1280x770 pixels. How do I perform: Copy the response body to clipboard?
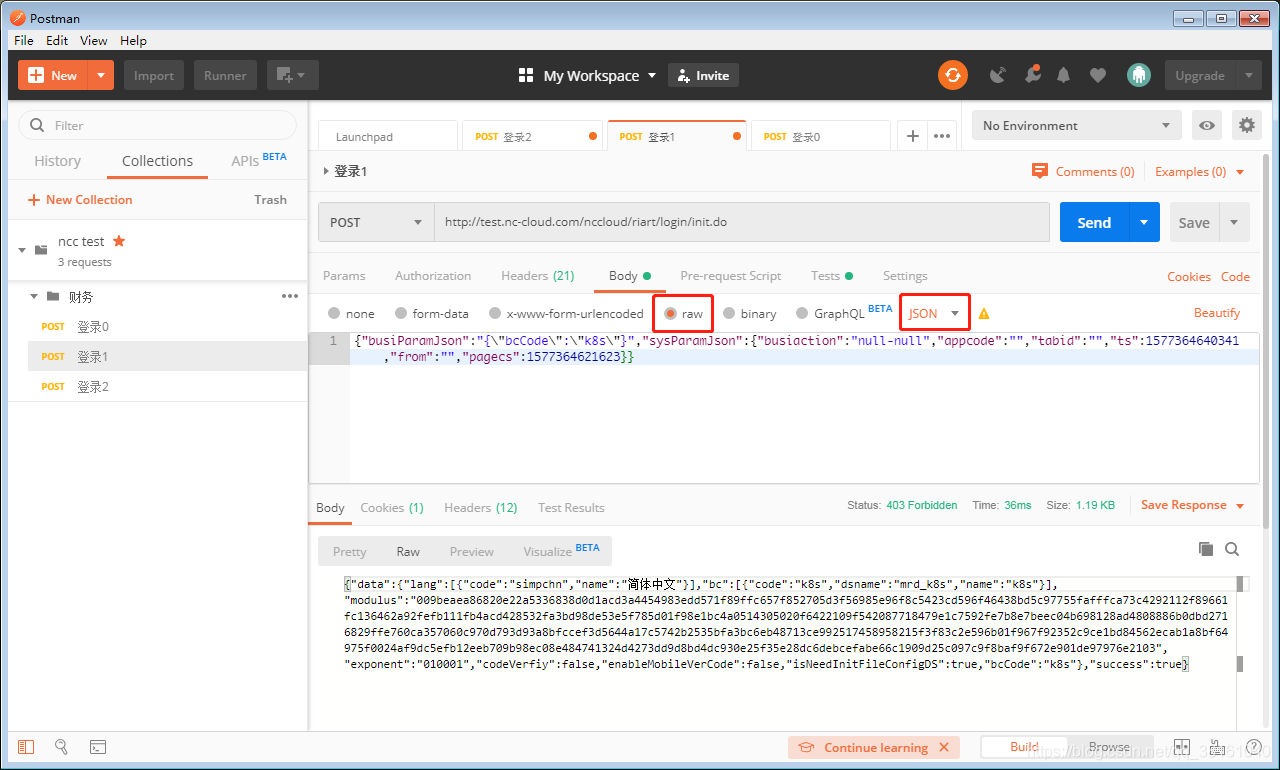click(x=1206, y=549)
